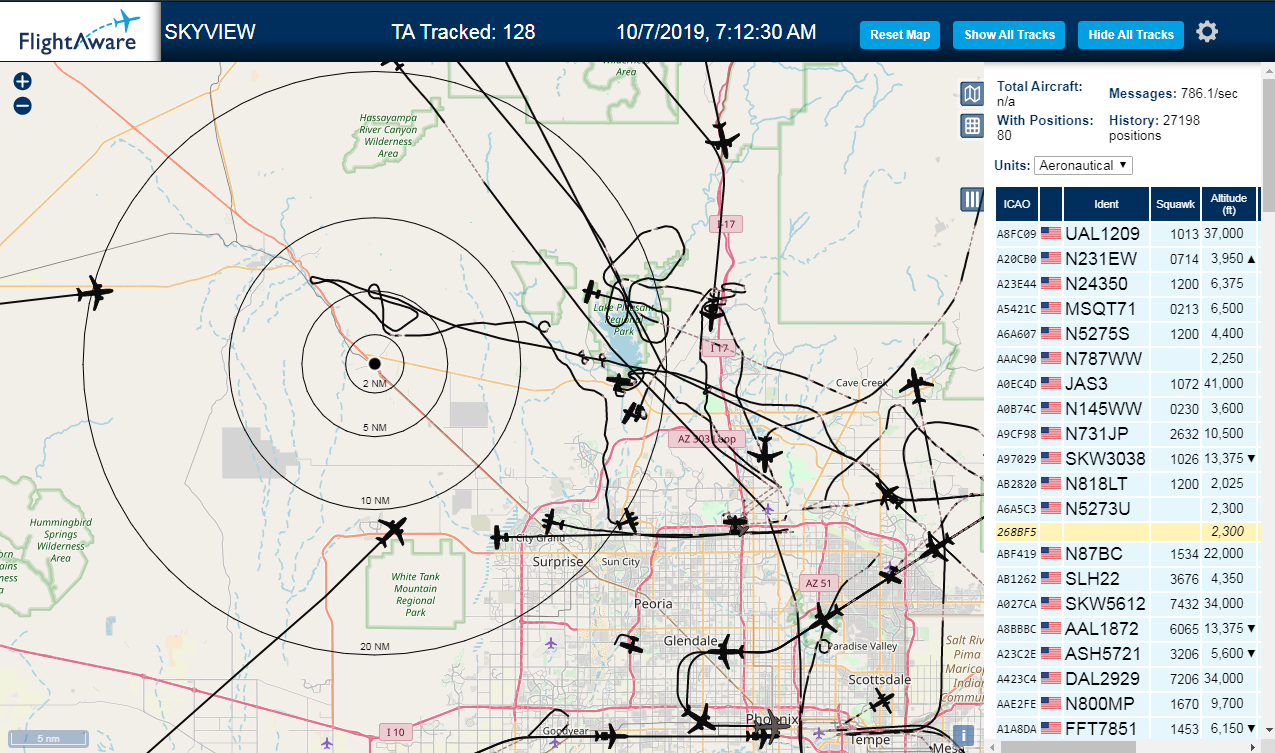Image resolution: width=1275 pixels, height=753 pixels.
Task: Select aircraft icon left of Glendale label
Action: coord(631,643)
